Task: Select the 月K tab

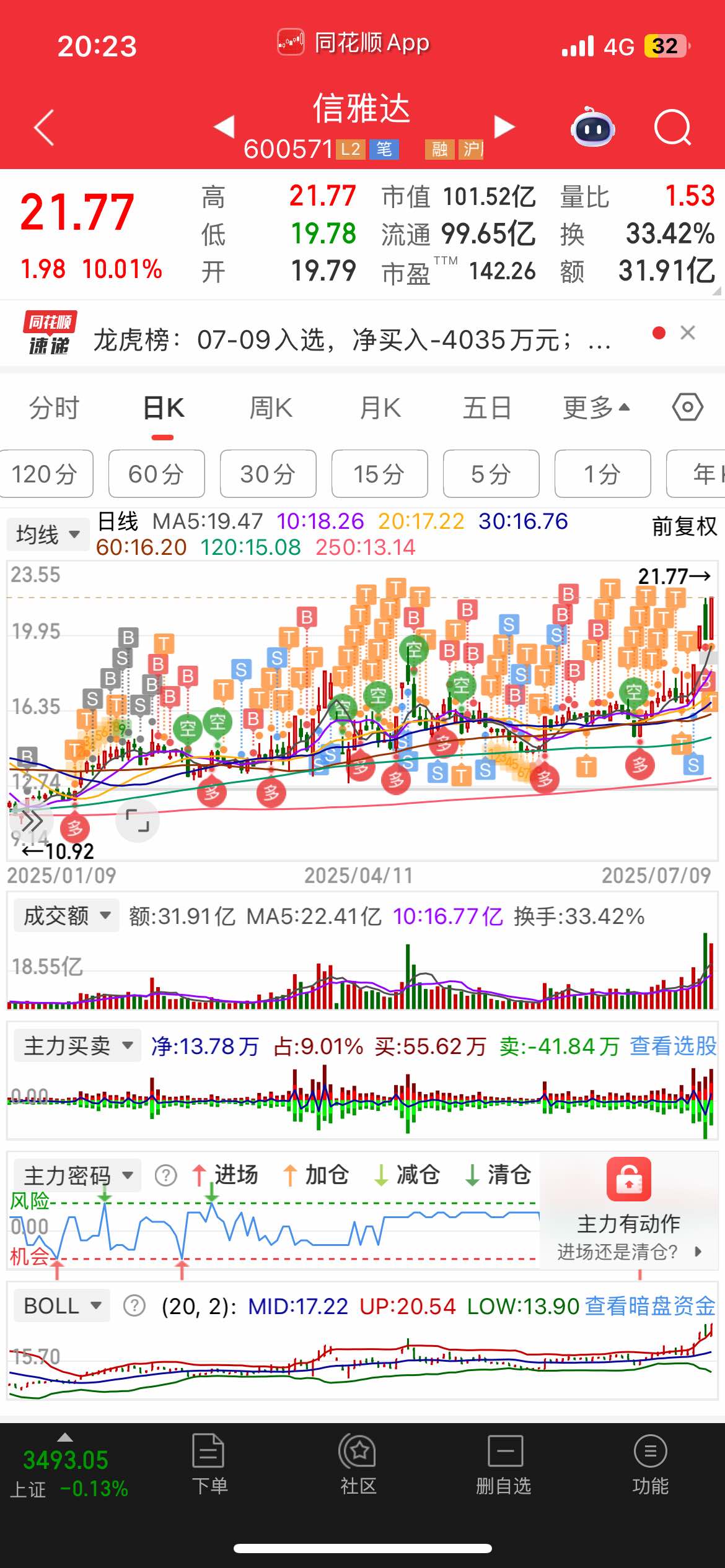Action: [x=380, y=408]
